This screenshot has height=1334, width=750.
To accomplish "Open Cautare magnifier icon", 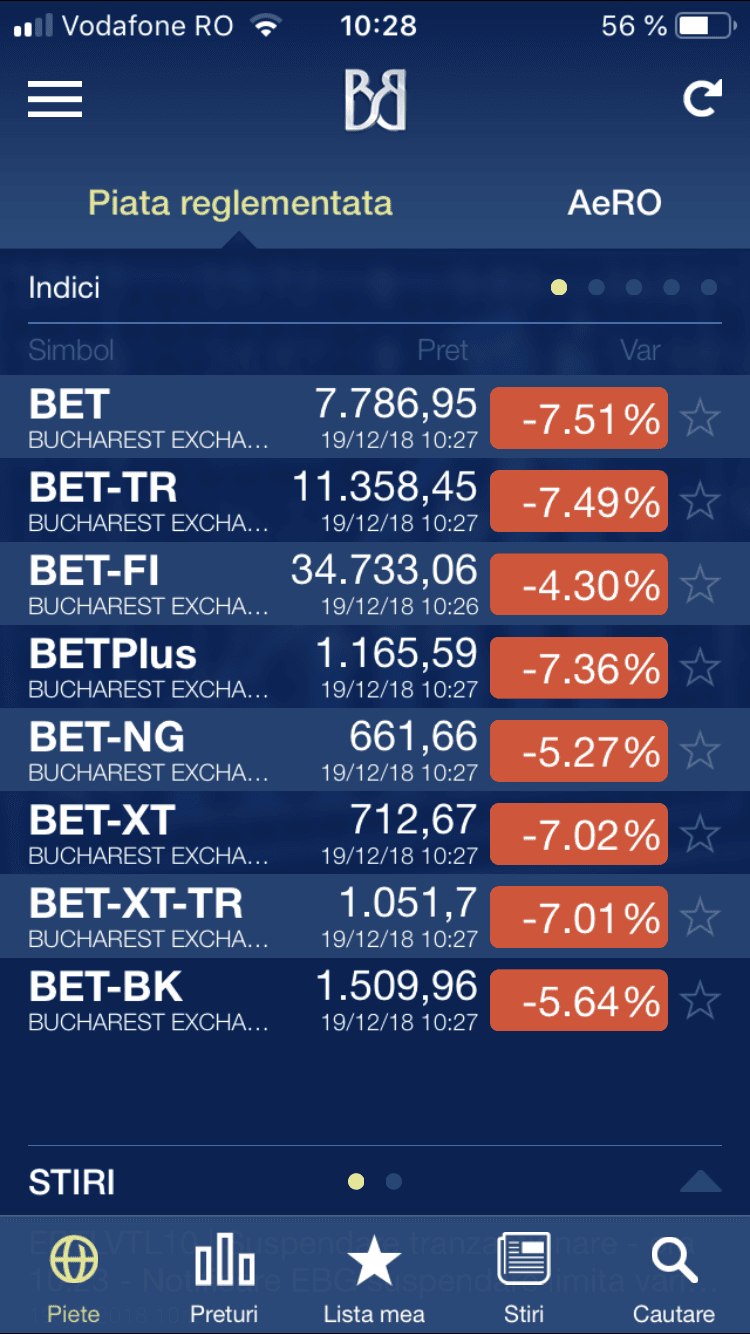I will click(674, 1260).
